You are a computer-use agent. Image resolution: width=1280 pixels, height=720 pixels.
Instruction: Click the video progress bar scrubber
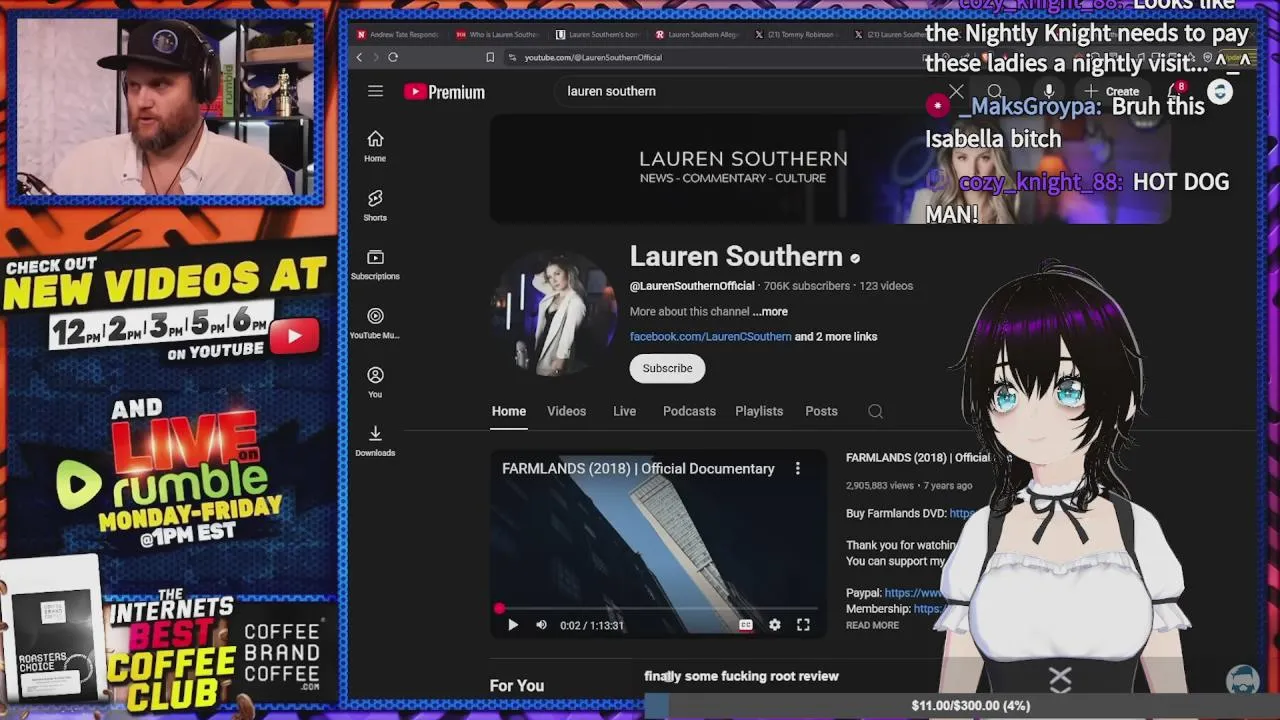point(499,608)
